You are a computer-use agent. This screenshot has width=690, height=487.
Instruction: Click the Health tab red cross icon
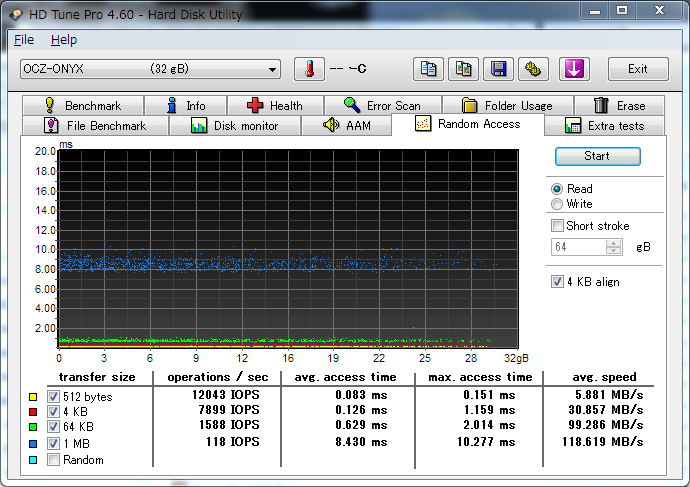tap(255, 106)
